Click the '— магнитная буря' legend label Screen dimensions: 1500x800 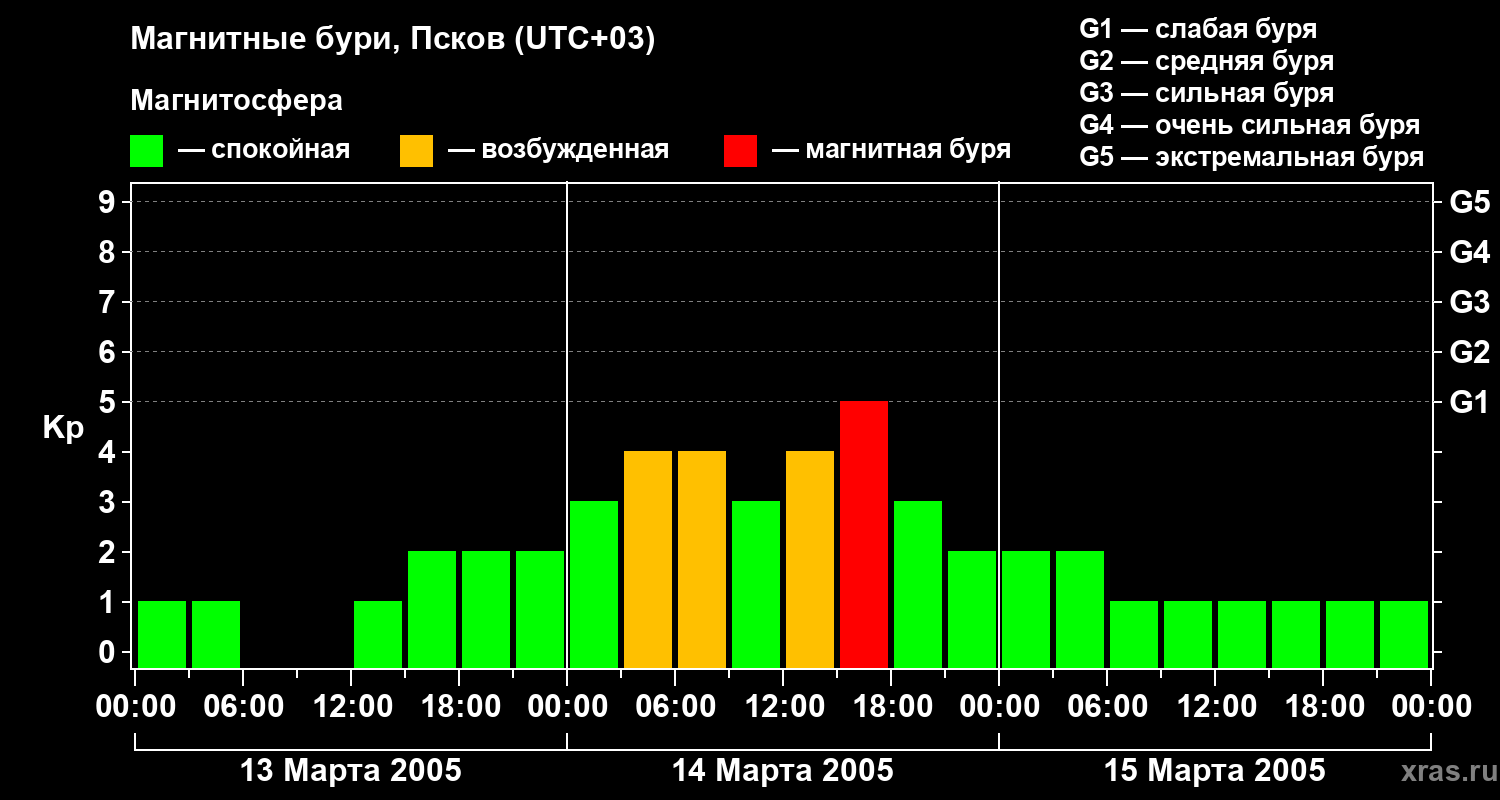tap(891, 151)
